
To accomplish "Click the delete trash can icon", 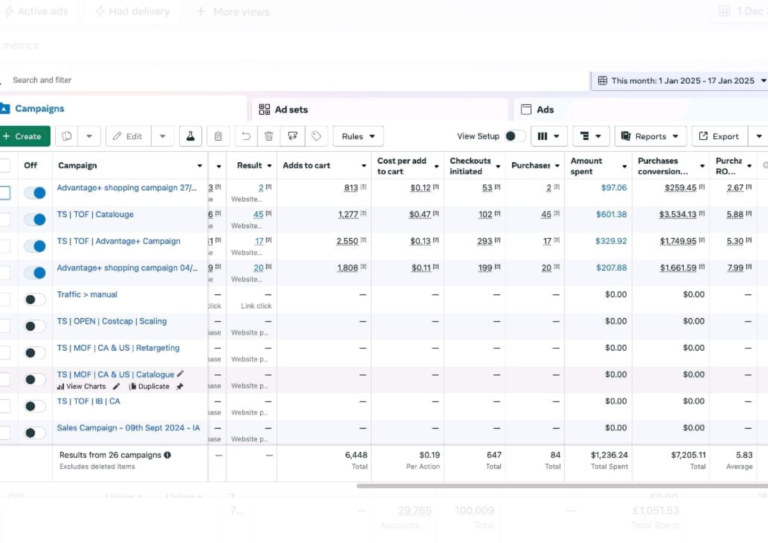I will (268, 136).
